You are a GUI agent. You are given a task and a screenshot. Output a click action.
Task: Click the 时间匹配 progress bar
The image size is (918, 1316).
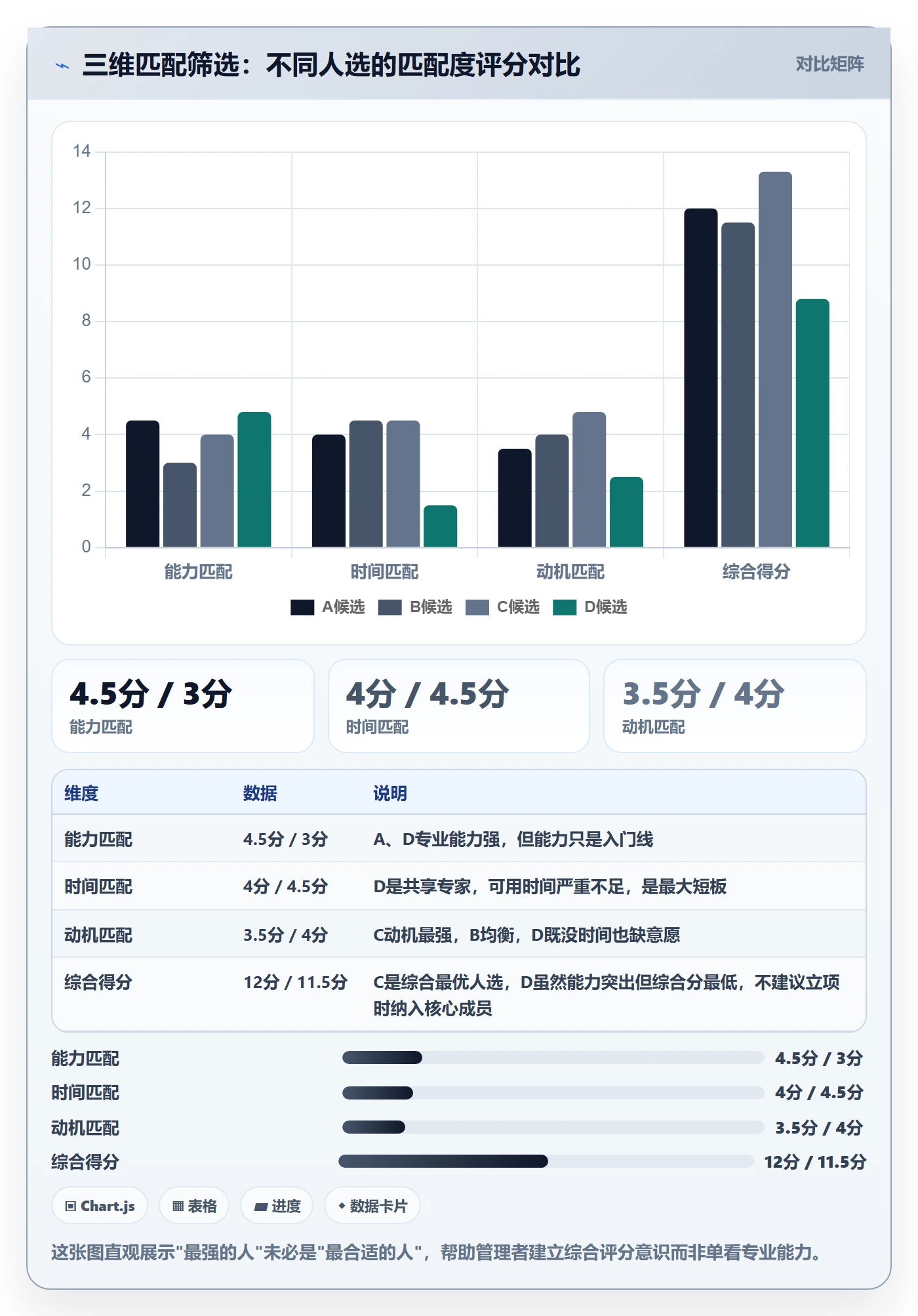tap(553, 1093)
